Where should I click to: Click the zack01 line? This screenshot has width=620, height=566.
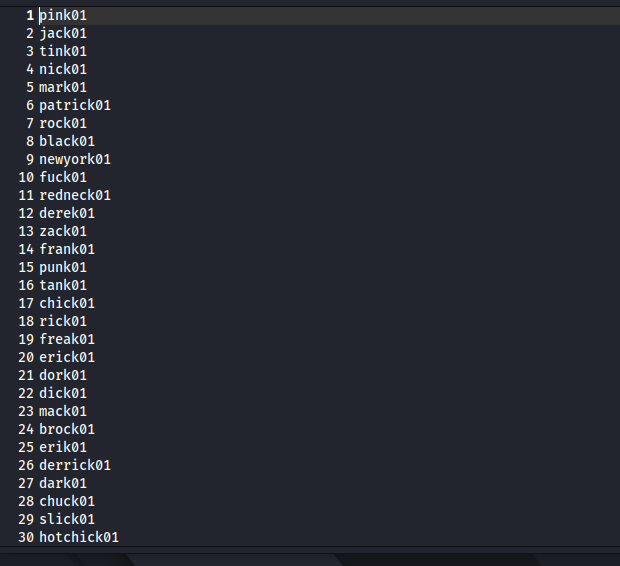(x=63, y=231)
